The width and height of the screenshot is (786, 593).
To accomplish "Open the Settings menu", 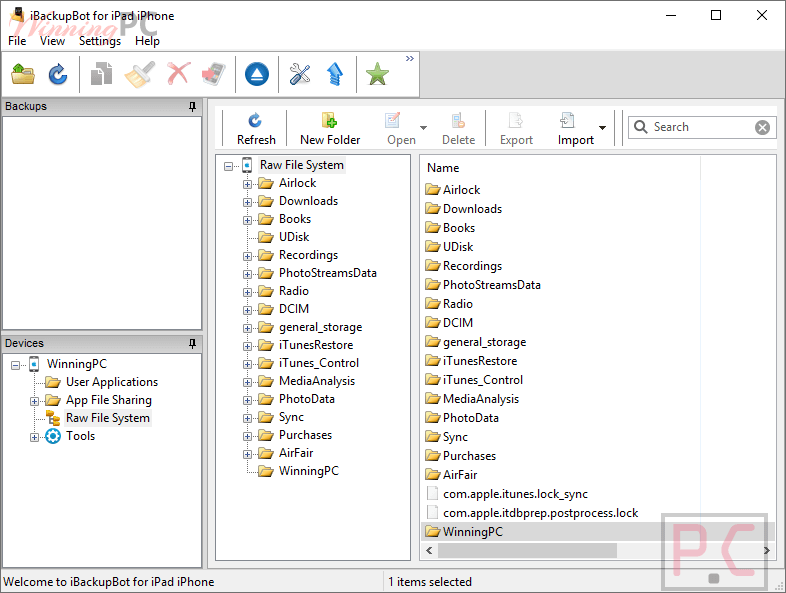I will tap(100, 41).
